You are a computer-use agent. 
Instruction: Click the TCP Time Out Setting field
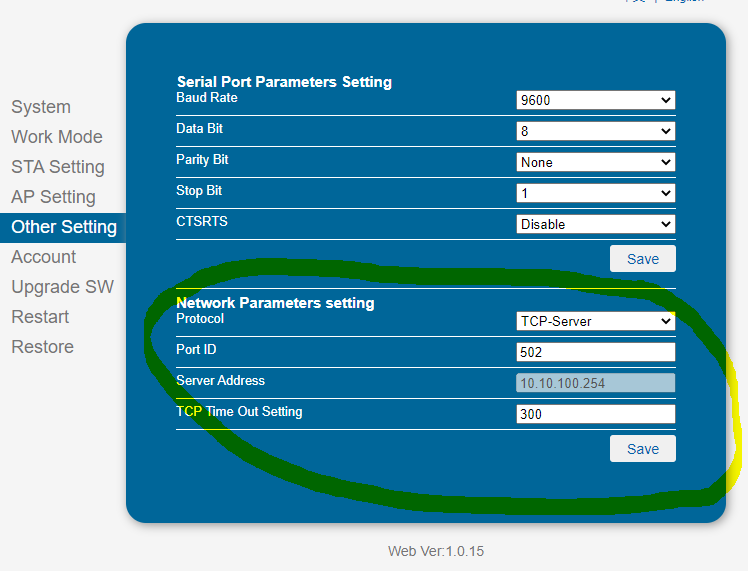pos(595,414)
